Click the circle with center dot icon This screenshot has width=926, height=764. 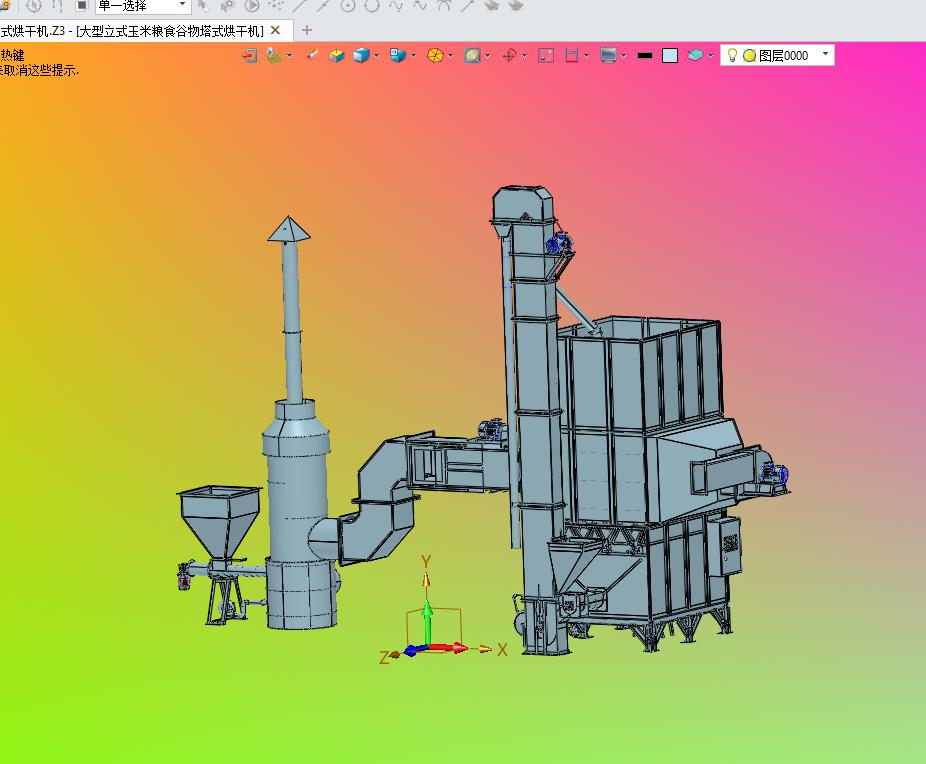pyautogui.click(x=348, y=5)
